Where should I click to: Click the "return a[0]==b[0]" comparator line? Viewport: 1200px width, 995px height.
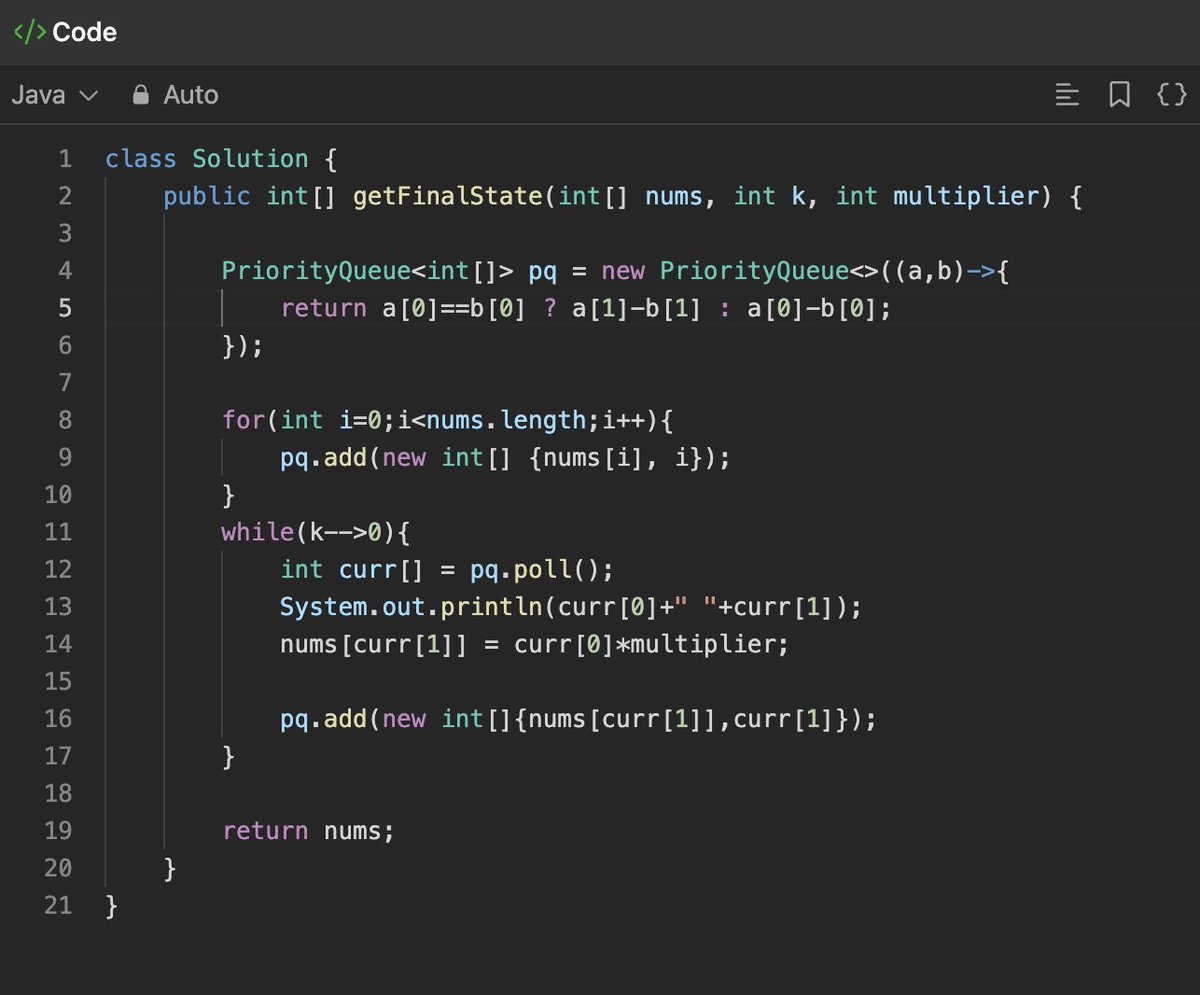(x=585, y=308)
